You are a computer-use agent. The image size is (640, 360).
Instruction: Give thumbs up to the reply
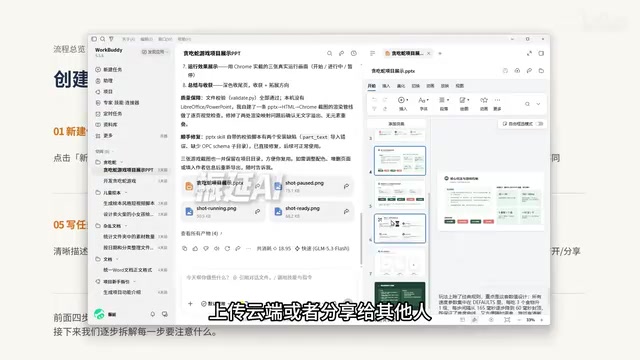click(195, 248)
